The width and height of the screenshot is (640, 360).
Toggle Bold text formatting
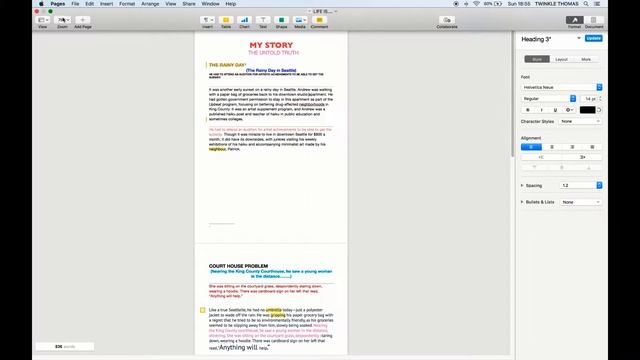(x=528, y=110)
